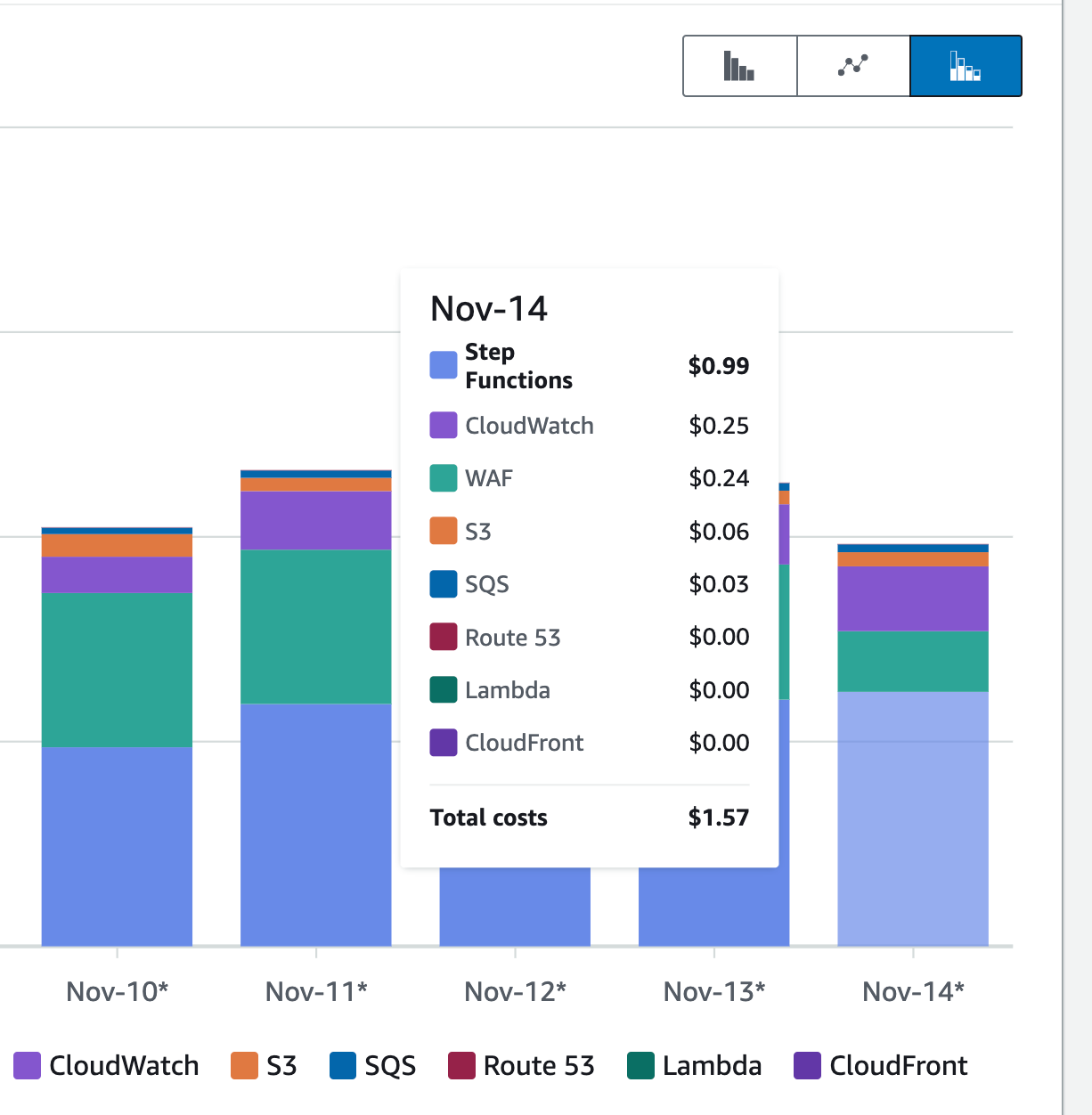This screenshot has height=1115, width=1092.
Task: Click CloudWatch $0.25 row in tooltip
Action: 590,426
